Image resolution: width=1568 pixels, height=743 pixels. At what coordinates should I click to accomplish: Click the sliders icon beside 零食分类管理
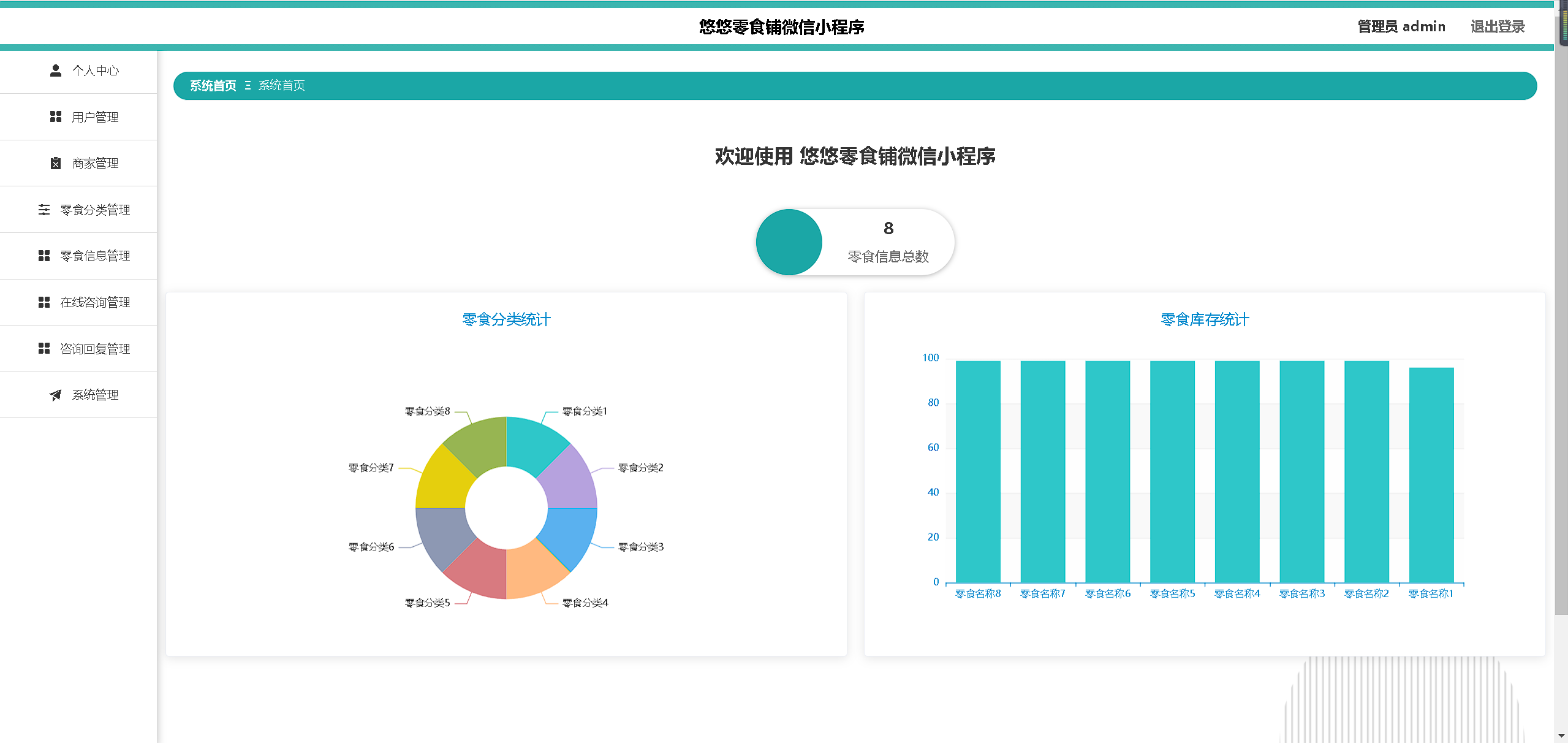44,210
